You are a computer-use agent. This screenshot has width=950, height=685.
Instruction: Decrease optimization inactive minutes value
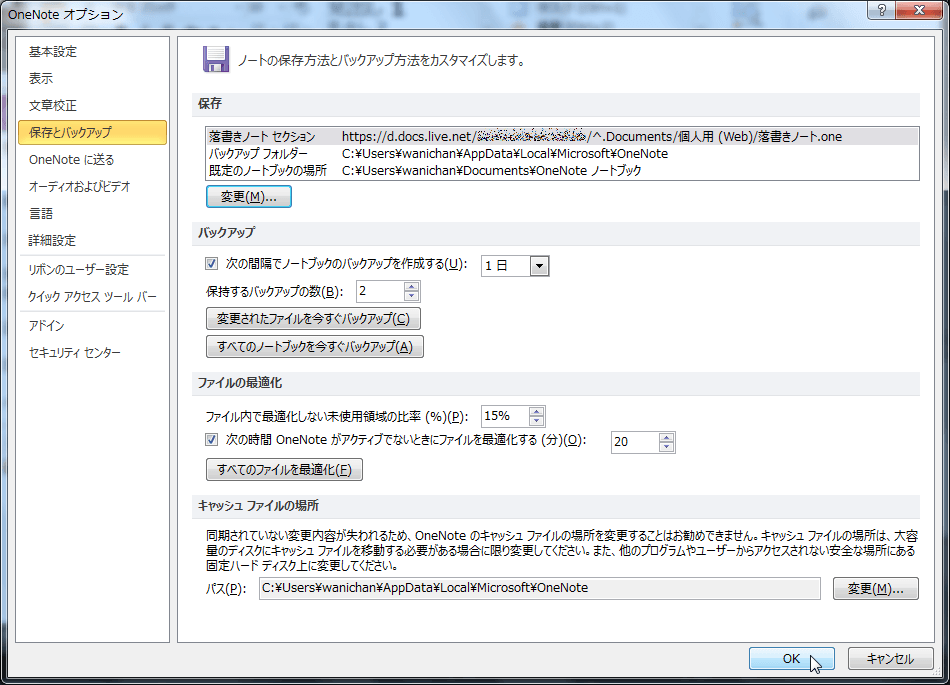tap(666, 447)
